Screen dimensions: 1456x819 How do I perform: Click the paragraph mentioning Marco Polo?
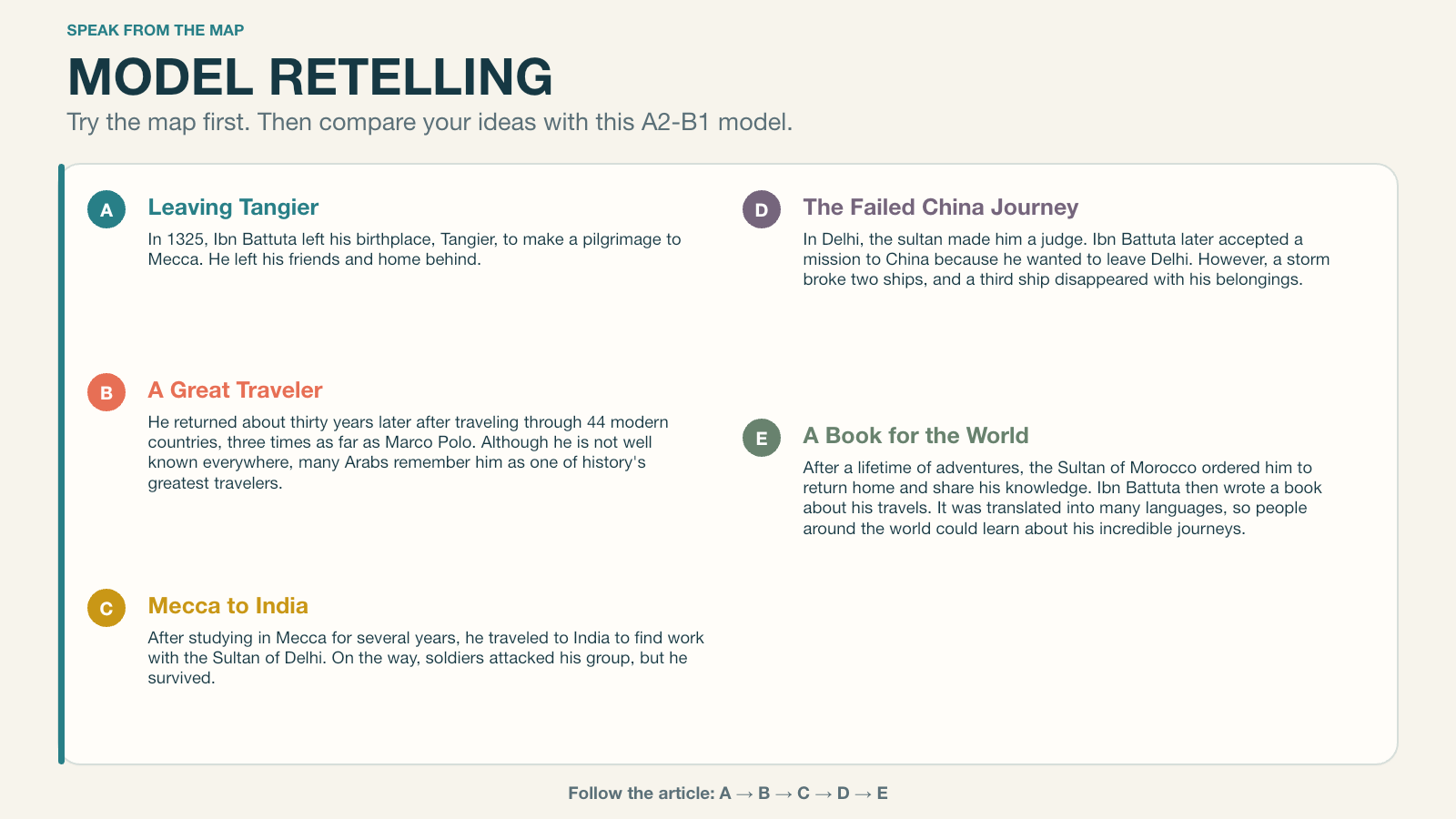coord(409,452)
